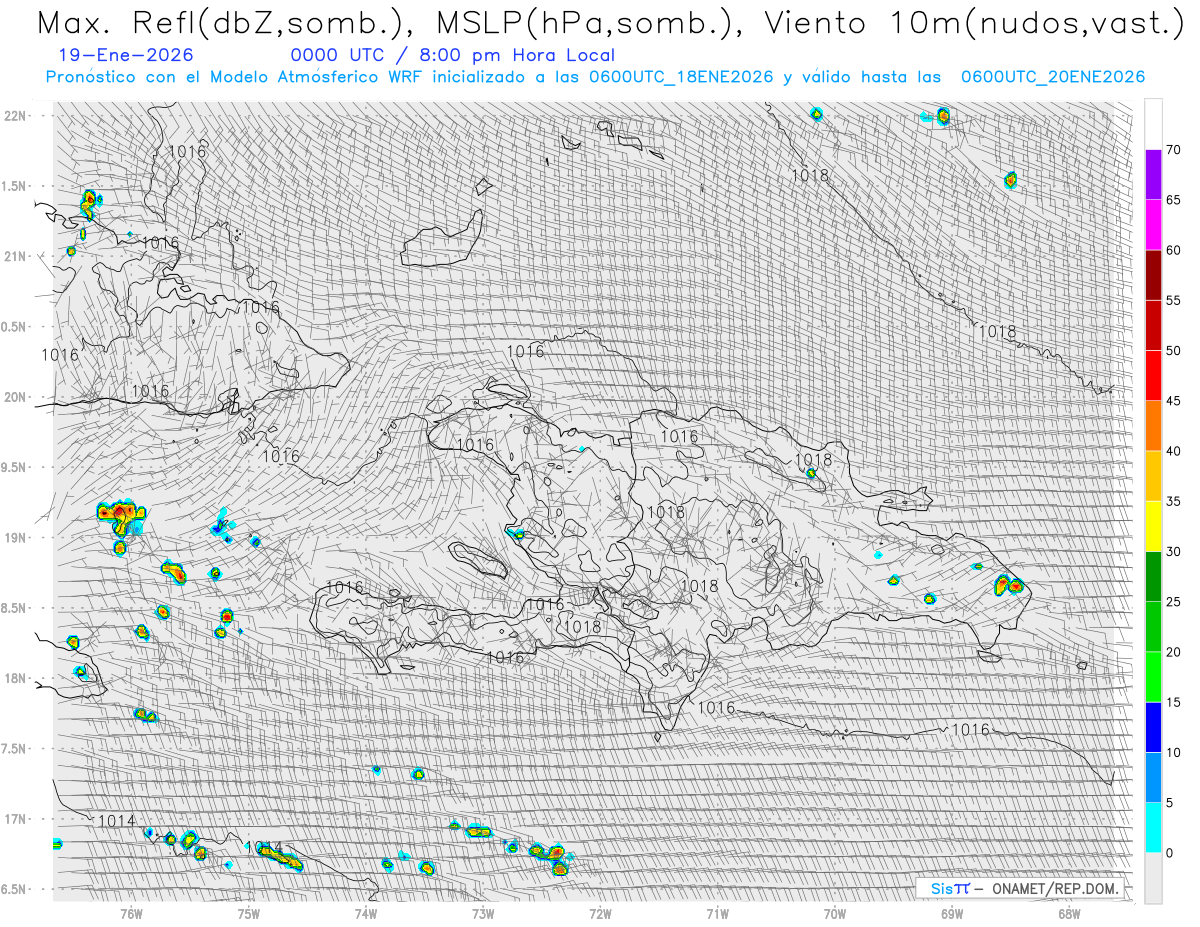1200x927 pixels.
Task: Click the colorbar label "70"
Action: point(1174,150)
